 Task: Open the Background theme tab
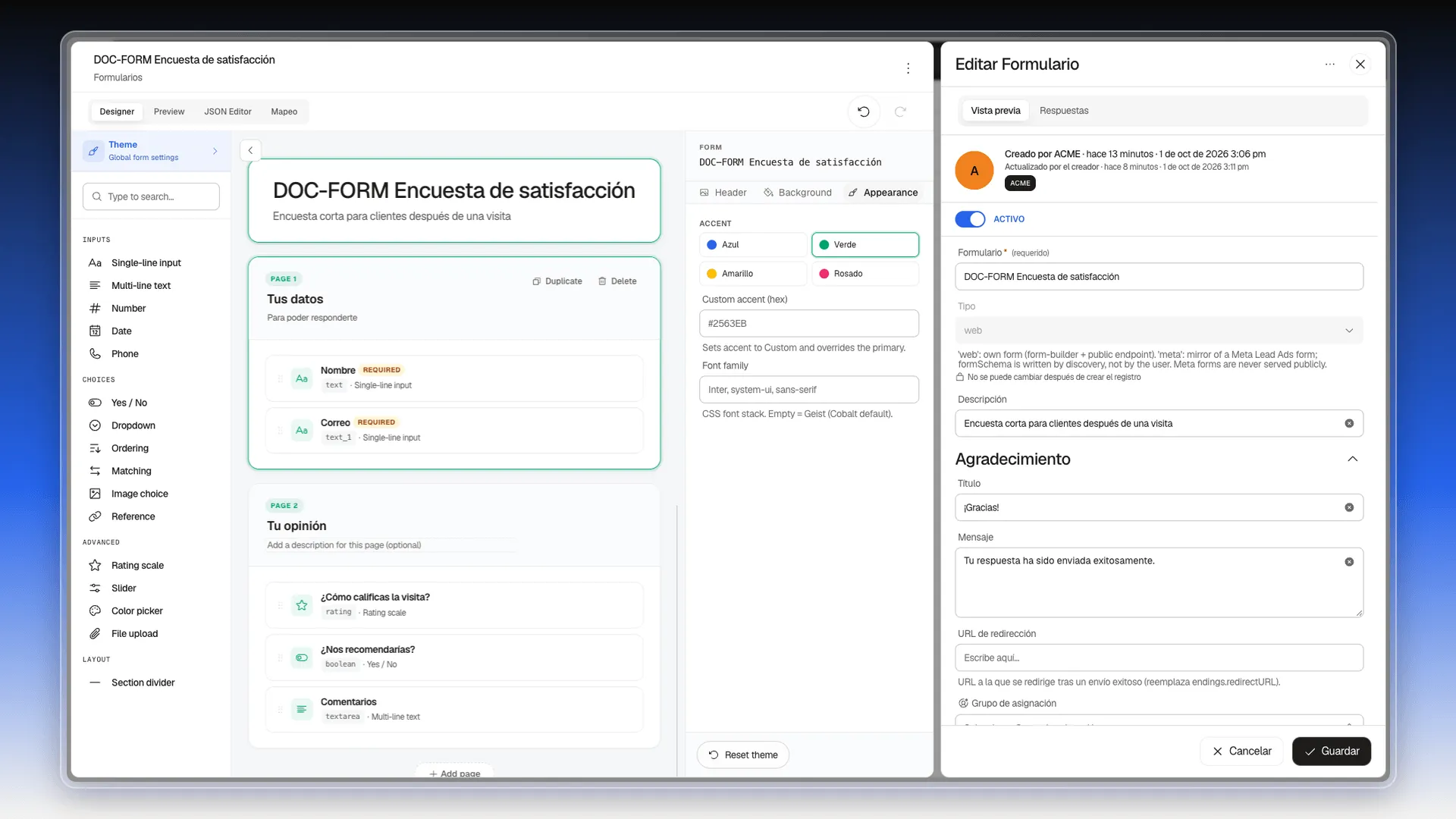(x=798, y=193)
